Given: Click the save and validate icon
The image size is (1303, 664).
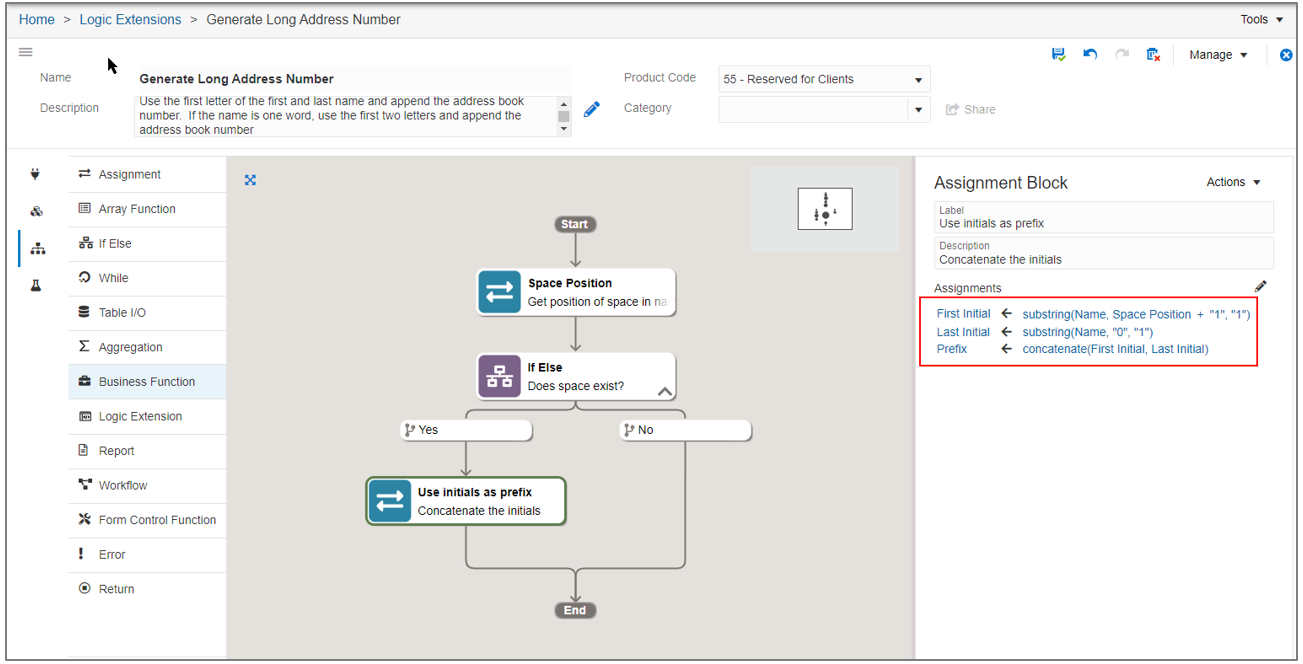Looking at the screenshot, I should click(1058, 55).
